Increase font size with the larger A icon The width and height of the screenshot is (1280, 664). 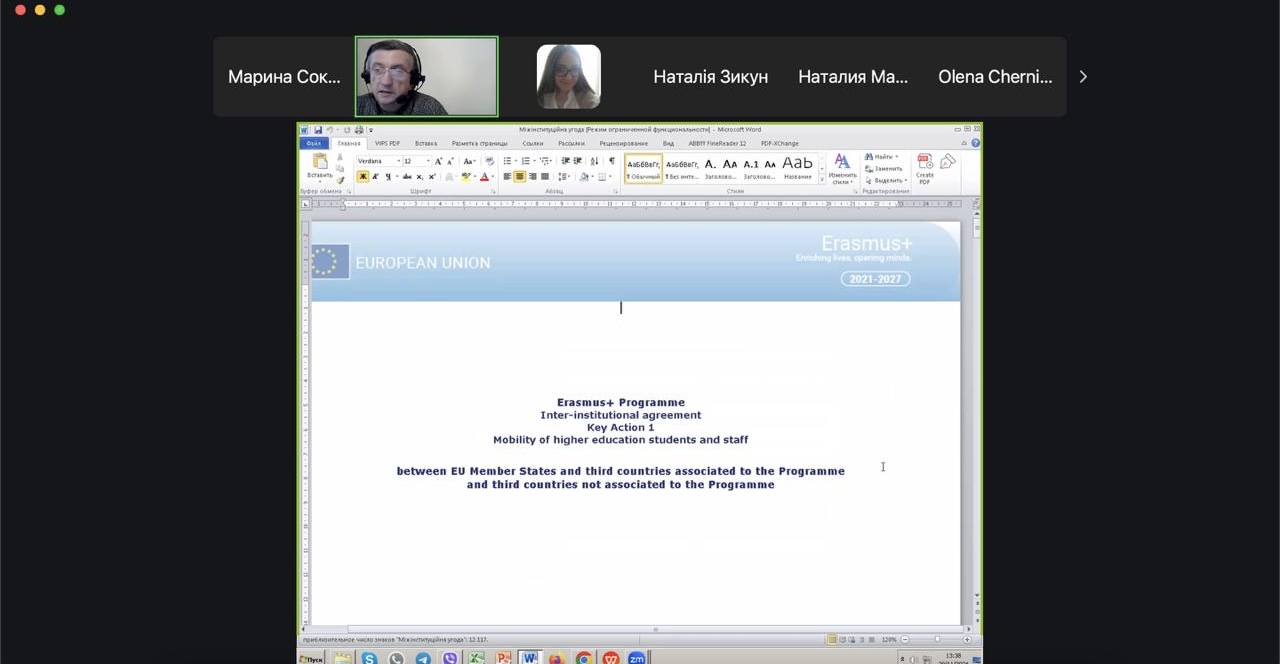(x=438, y=161)
